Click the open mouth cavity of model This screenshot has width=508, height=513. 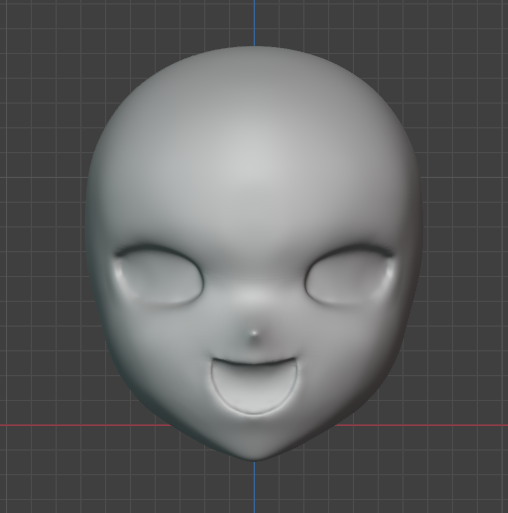pyautogui.click(x=254, y=386)
